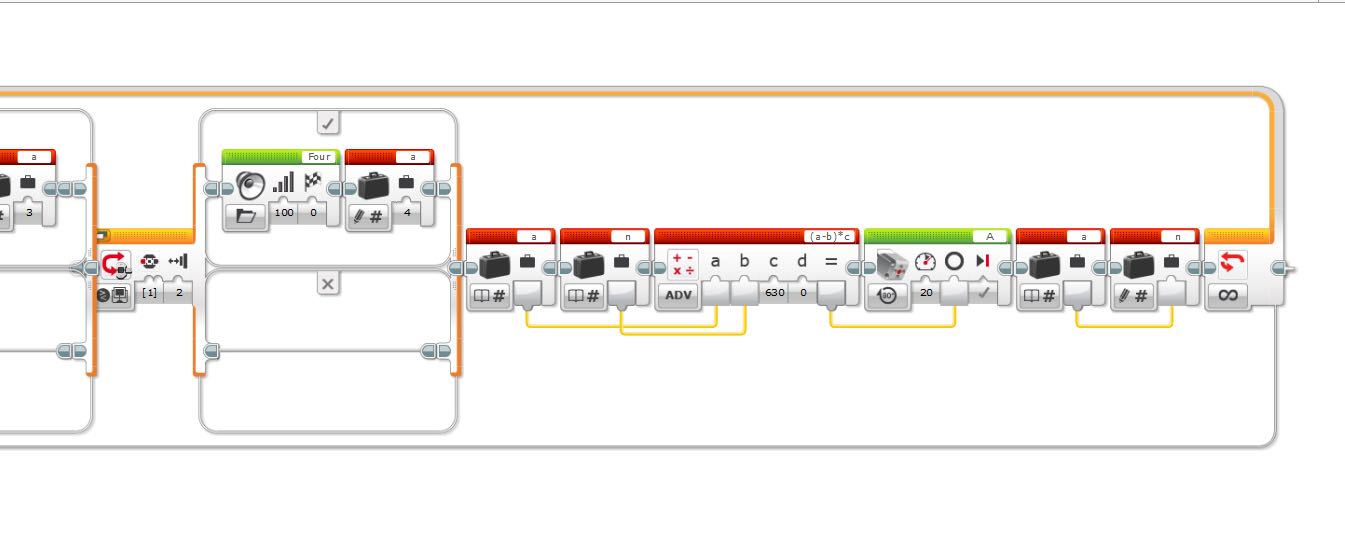Open the ADV mode selector on Math block
Image resolution: width=1345 pixels, height=559 pixels.
(x=678, y=295)
